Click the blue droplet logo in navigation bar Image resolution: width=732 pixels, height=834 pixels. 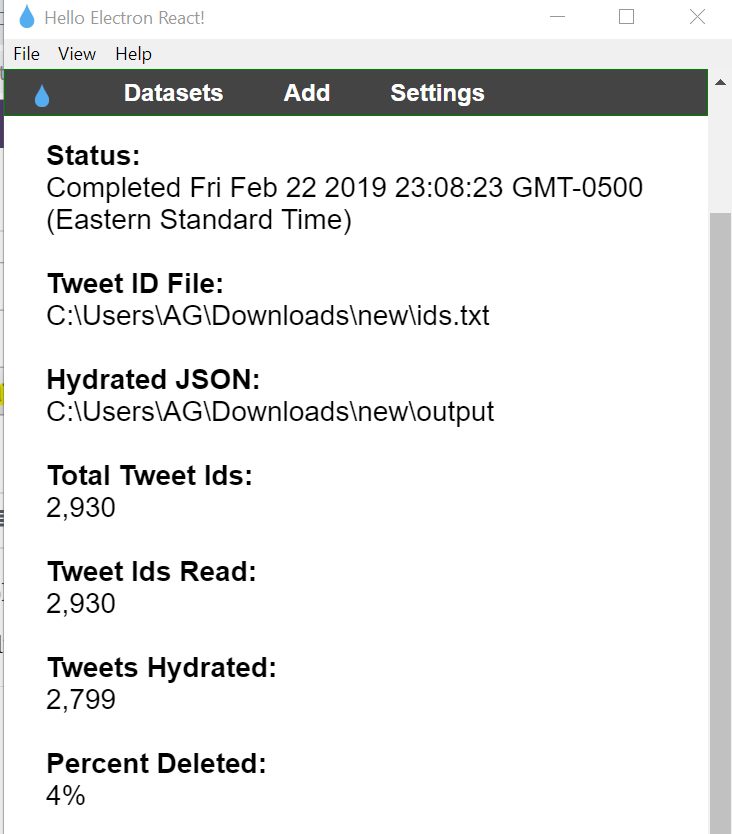[x=41, y=95]
